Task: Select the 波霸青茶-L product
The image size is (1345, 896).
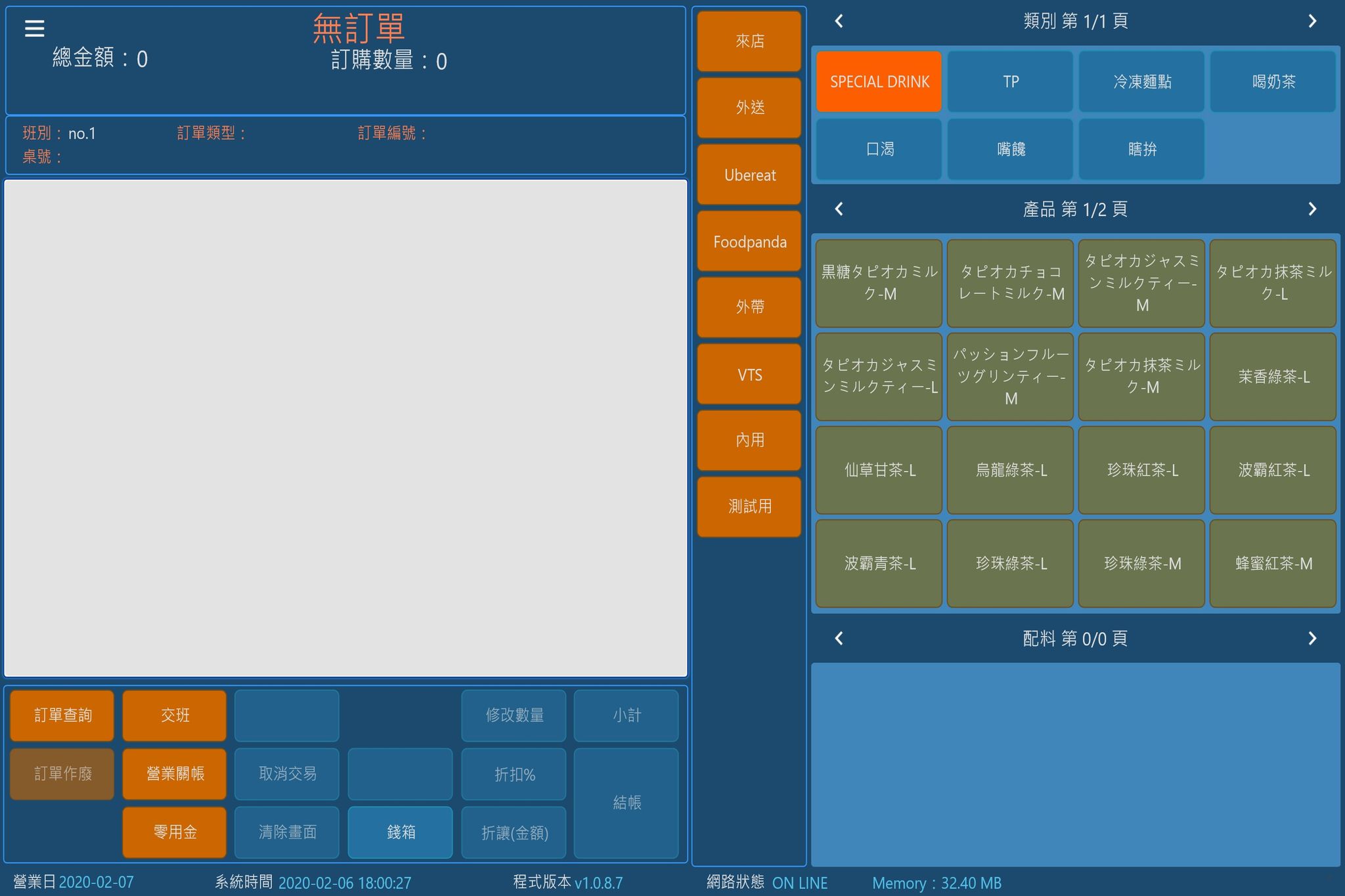Action: click(x=878, y=563)
